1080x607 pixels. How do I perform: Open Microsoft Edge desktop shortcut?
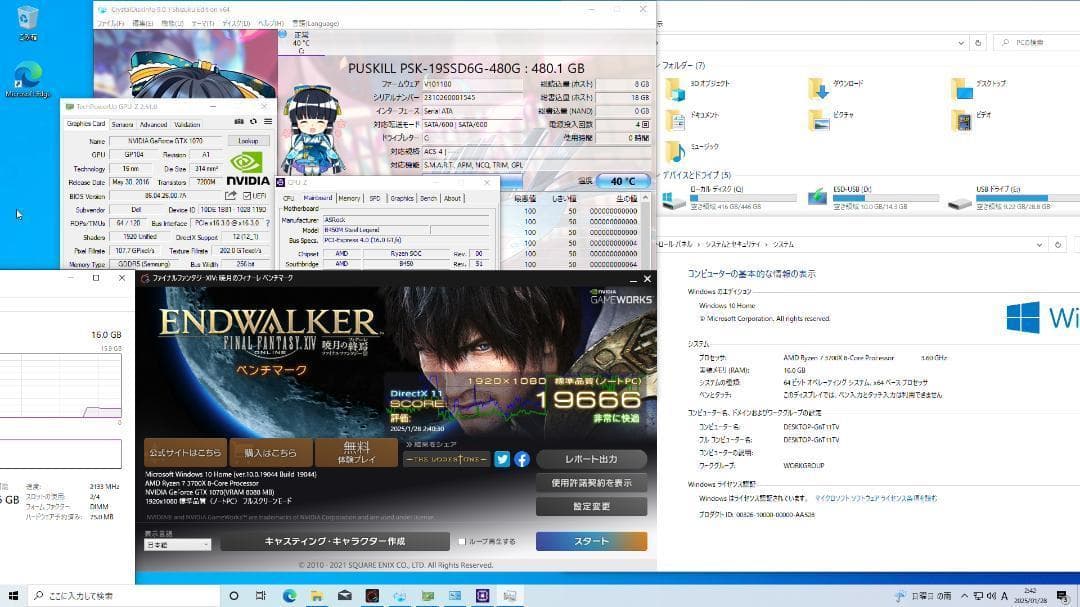(27, 78)
